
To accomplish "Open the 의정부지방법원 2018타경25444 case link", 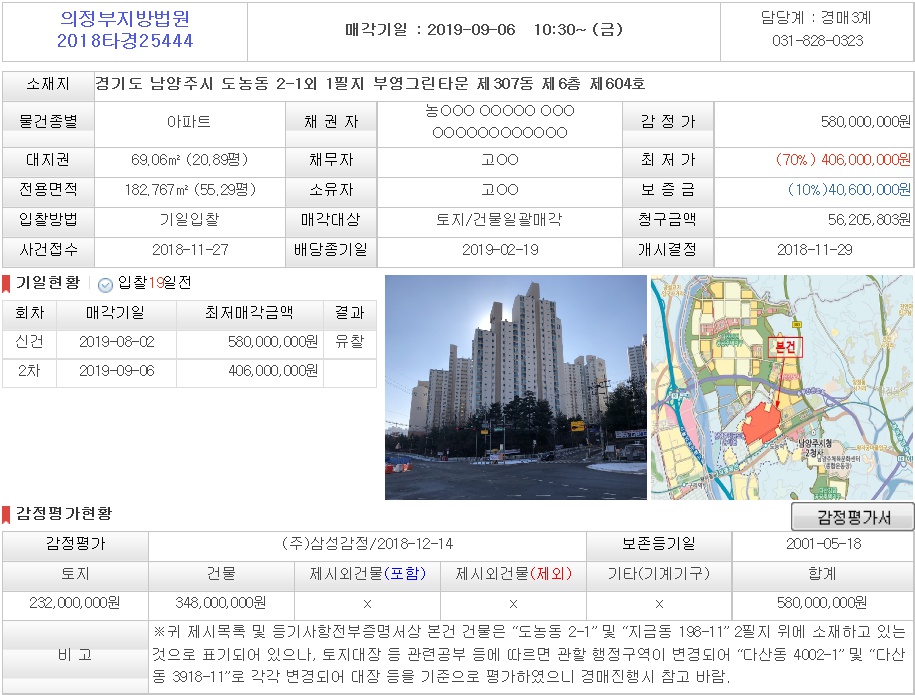I will (125, 30).
